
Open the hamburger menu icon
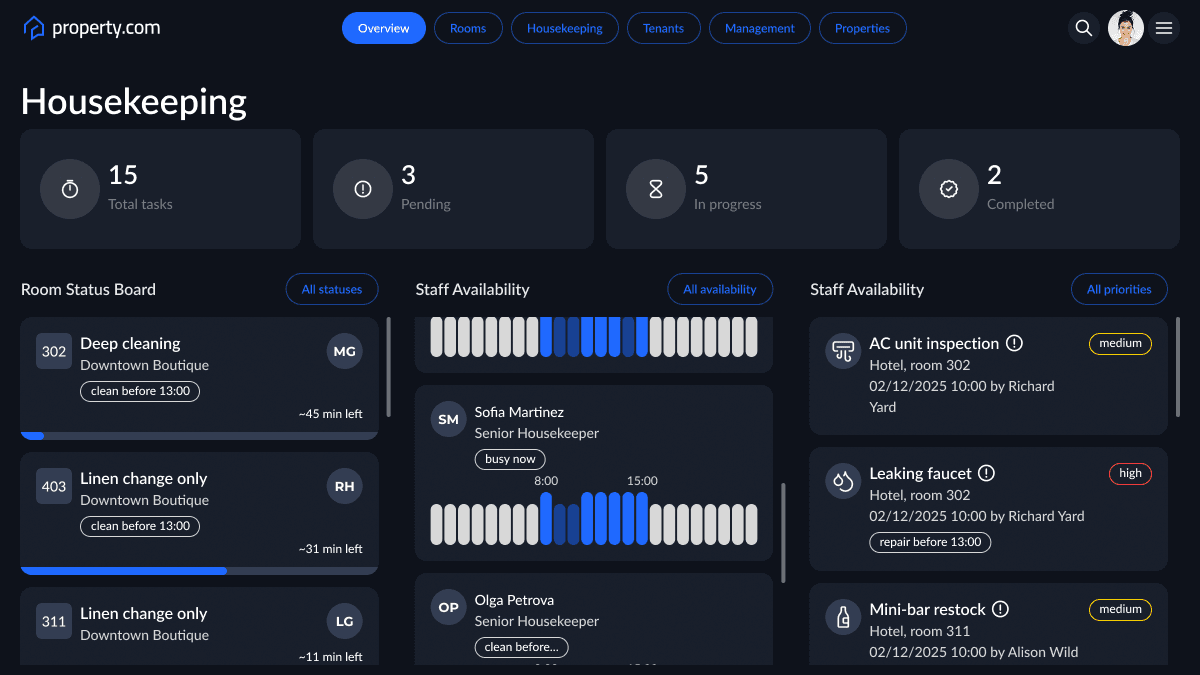tap(1164, 28)
